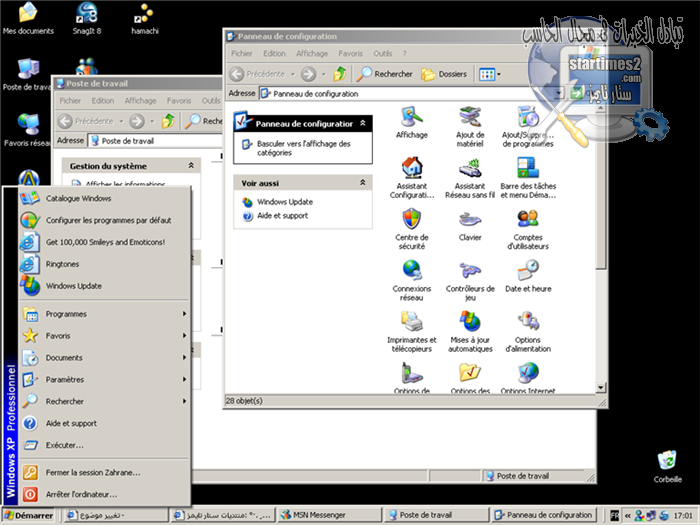
Task: Open Affichage menu in Panneau de configuration
Action: 312,54
